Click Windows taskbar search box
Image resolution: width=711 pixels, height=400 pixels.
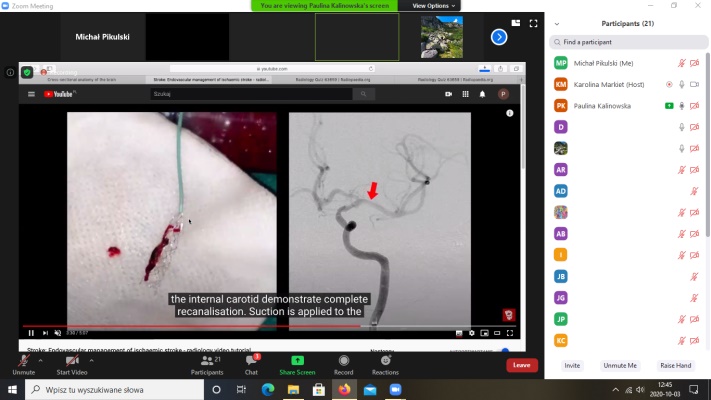tap(114, 390)
